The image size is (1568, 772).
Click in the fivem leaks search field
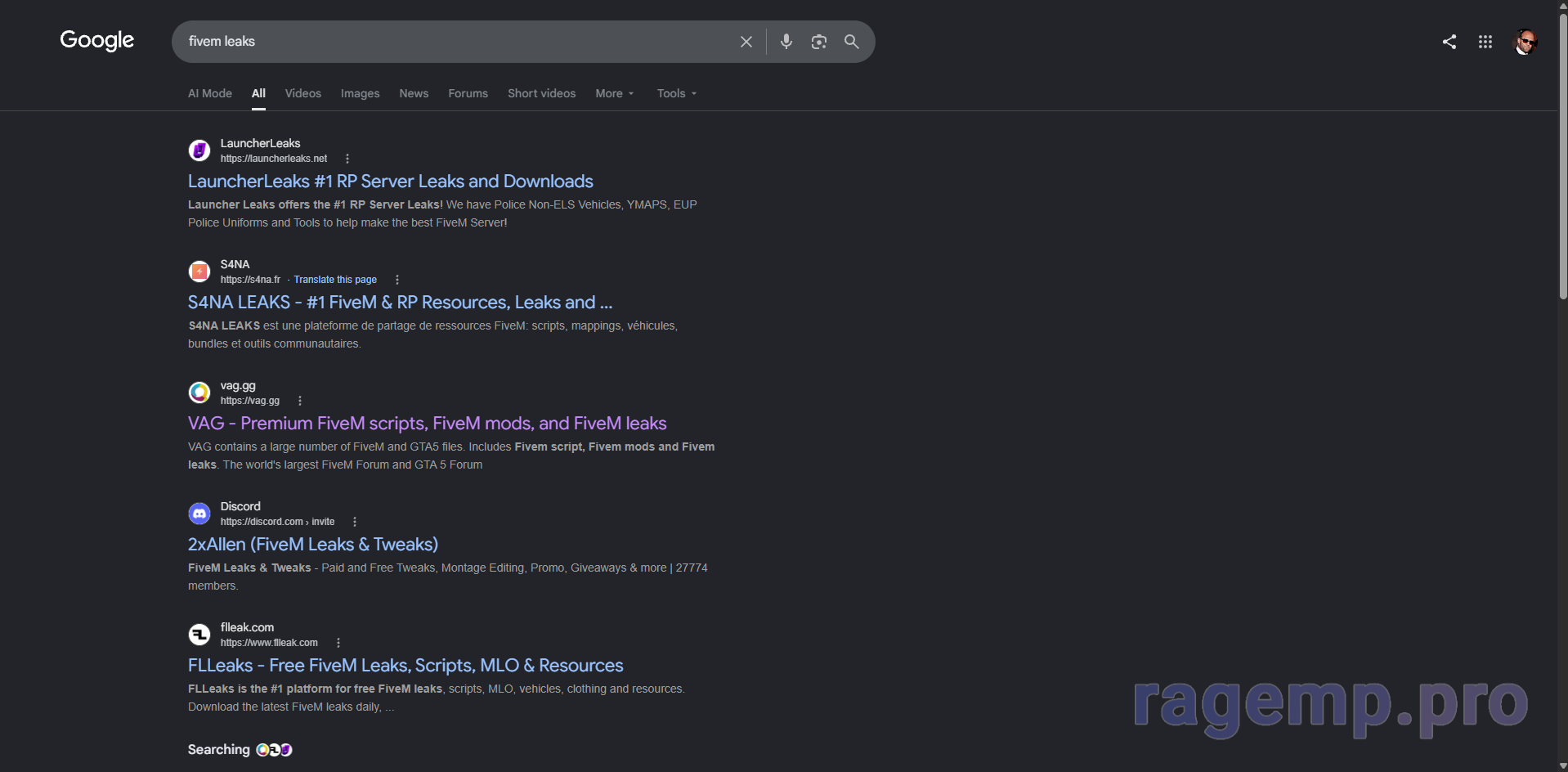pyautogui.click(x=458, y=42)
